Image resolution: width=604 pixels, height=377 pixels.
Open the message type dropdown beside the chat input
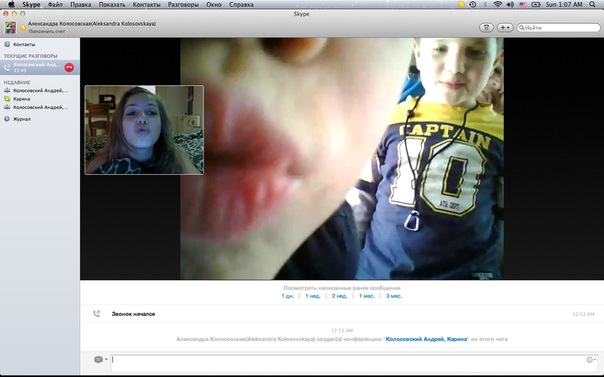pos(101,359)
